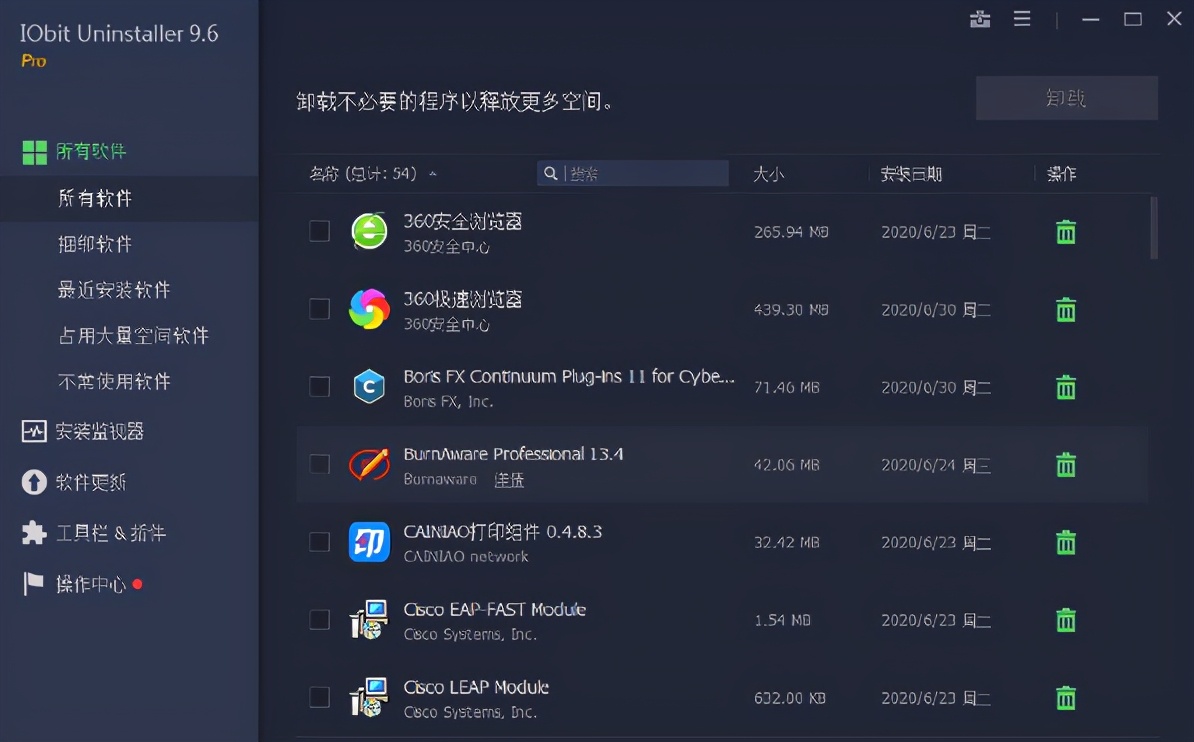1194x742 pixels.
Task: Click the trash icon for BurnAware Professional
Action: (1064, 465)
